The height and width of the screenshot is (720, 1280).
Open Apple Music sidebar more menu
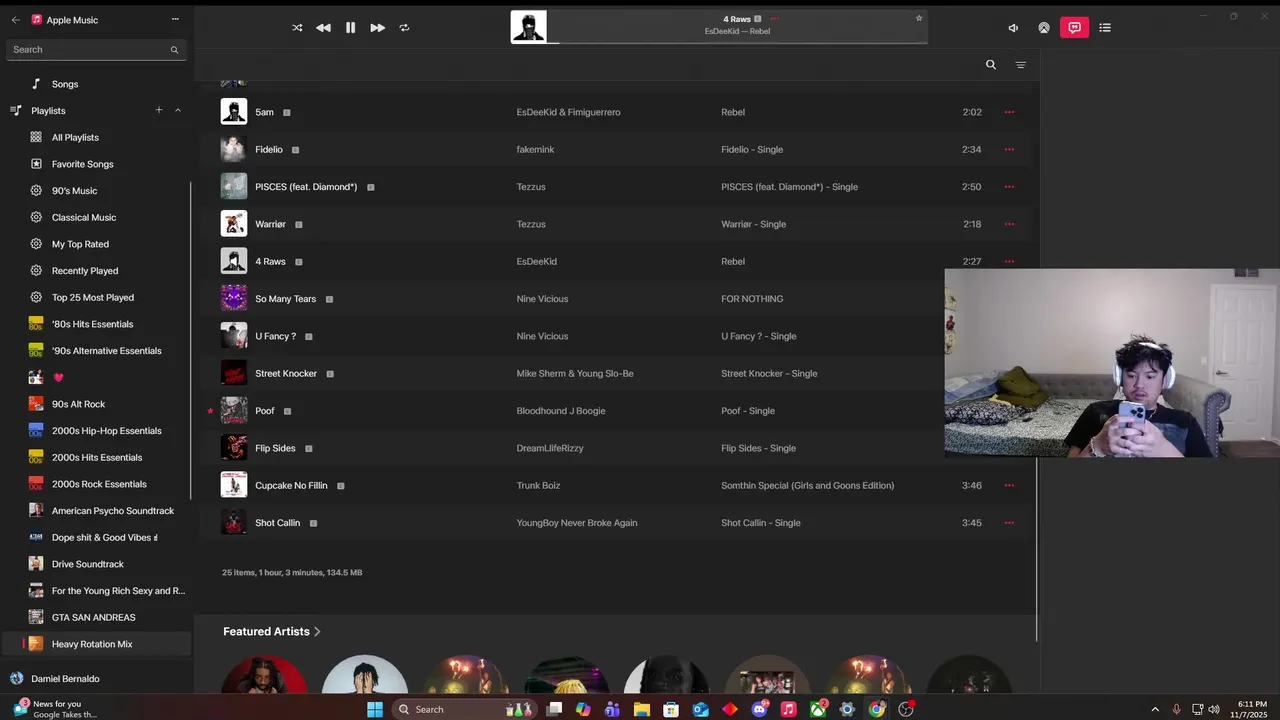click(175, 19)
